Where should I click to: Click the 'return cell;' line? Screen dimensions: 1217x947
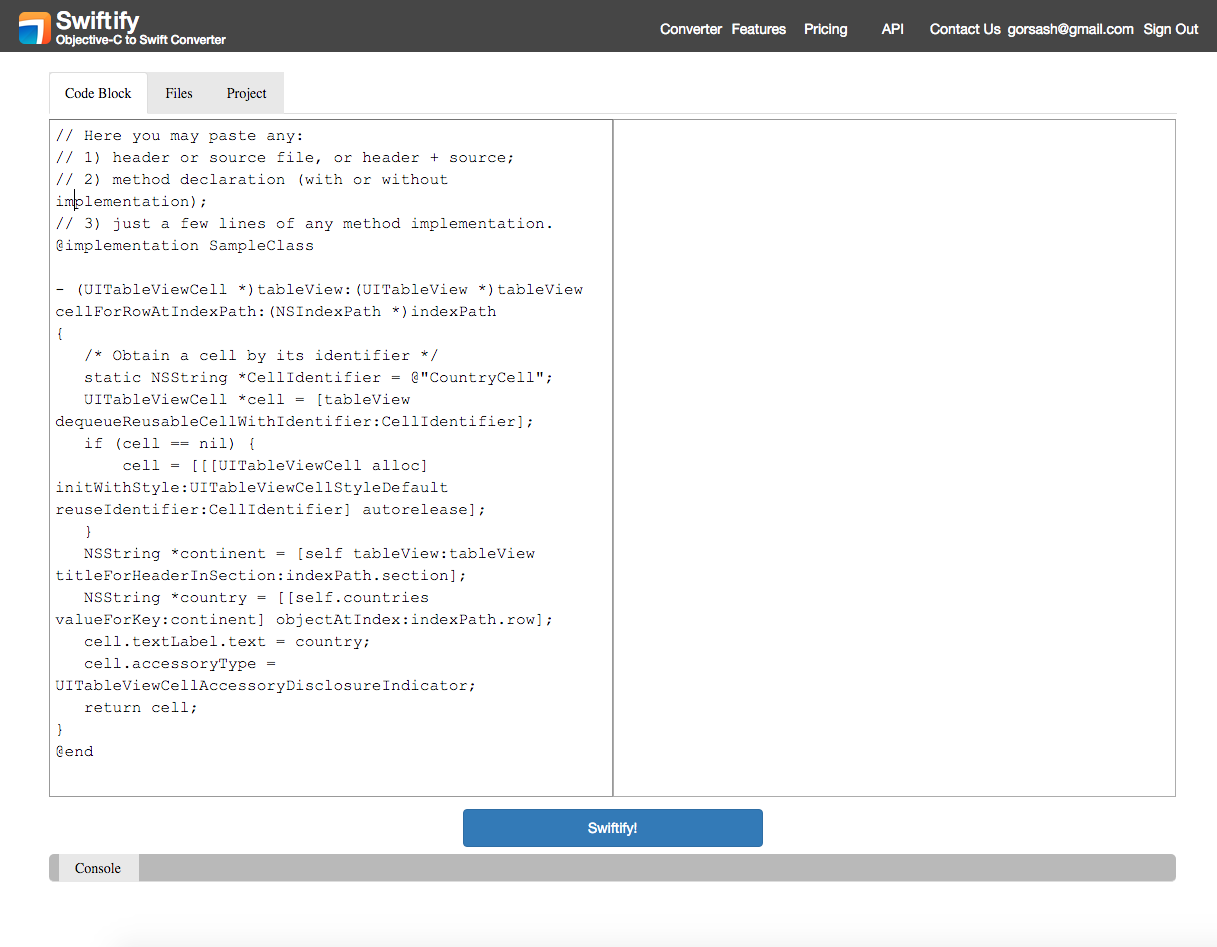[x=141, y=707]
